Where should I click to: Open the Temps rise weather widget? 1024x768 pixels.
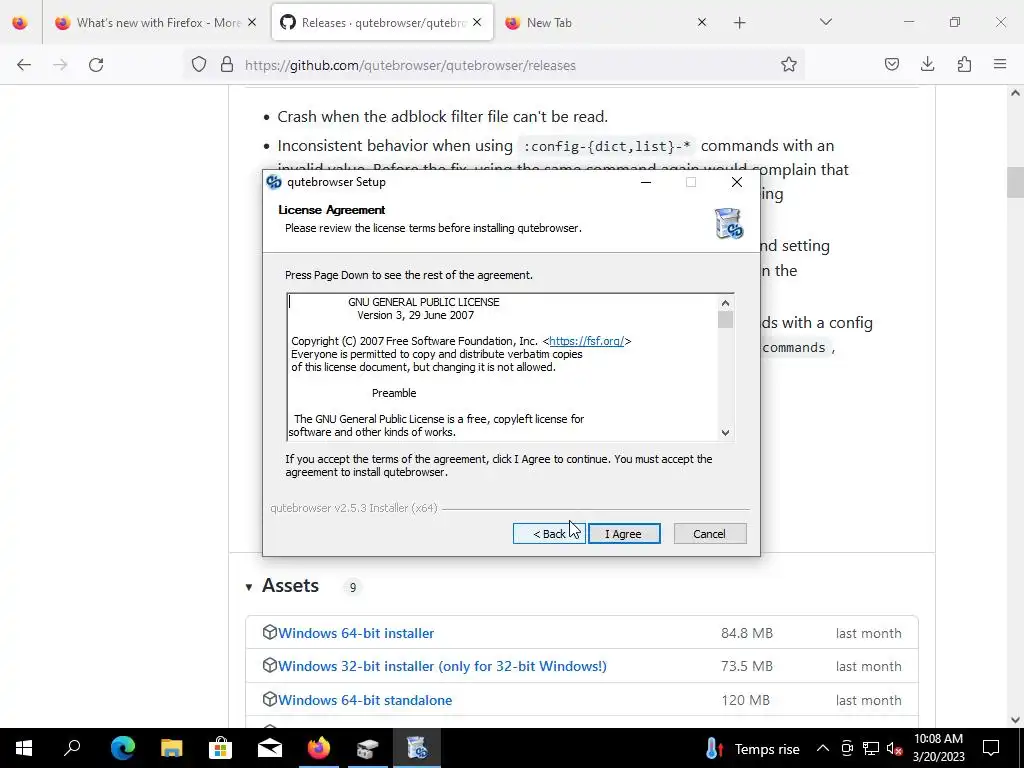pos(753,748)
